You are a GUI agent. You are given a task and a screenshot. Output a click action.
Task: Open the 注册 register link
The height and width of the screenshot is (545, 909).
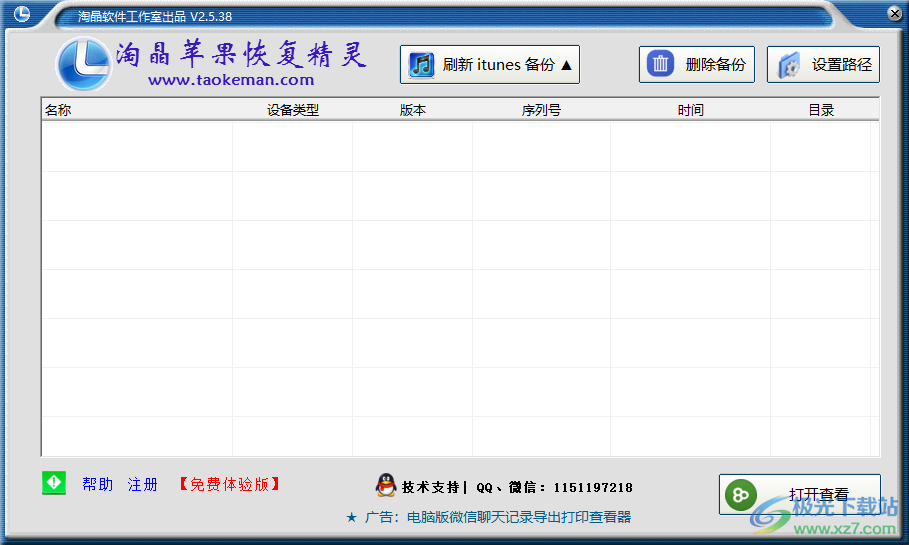[x=143, y=484]
